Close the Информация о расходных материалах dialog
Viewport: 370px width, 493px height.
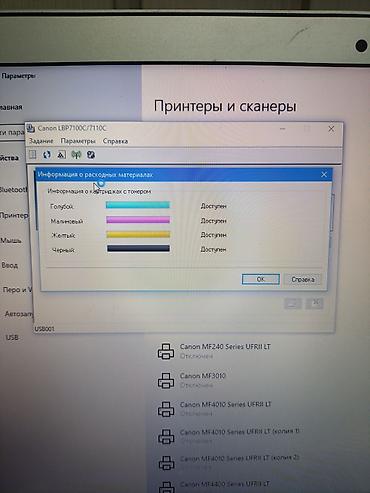(x=324, y=174)
